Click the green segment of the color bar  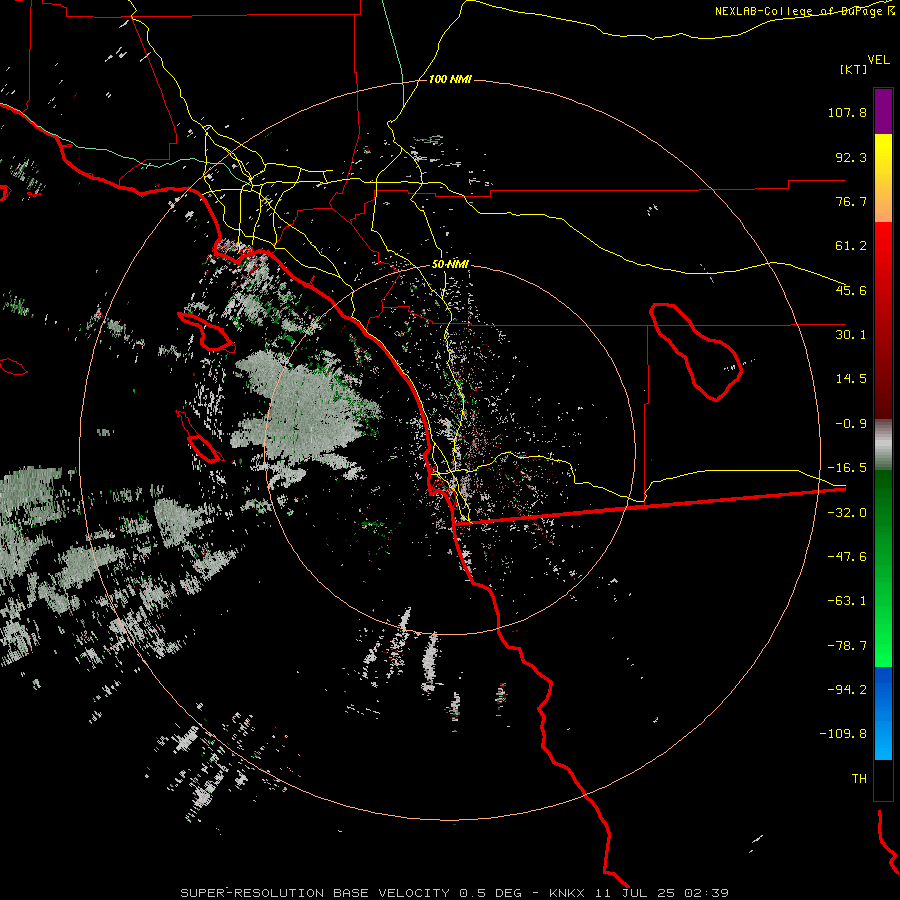(x=883, y=568)
